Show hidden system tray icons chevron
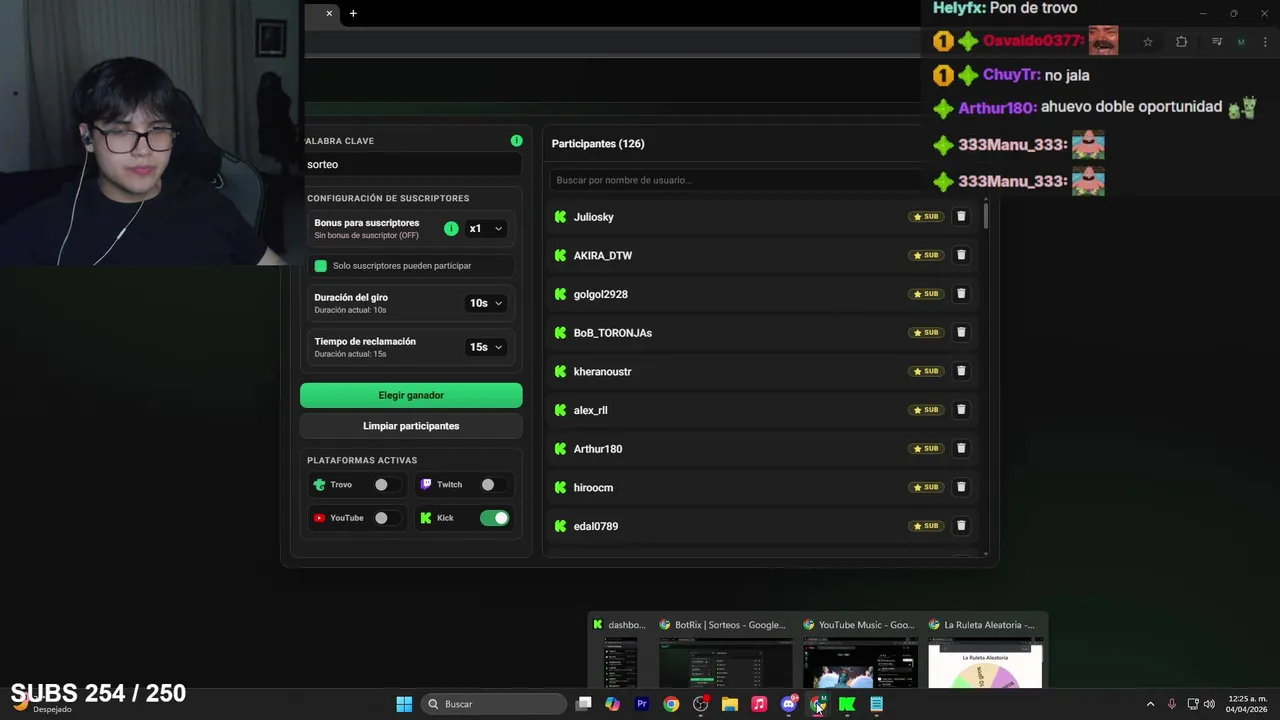 coord(1150,704)
